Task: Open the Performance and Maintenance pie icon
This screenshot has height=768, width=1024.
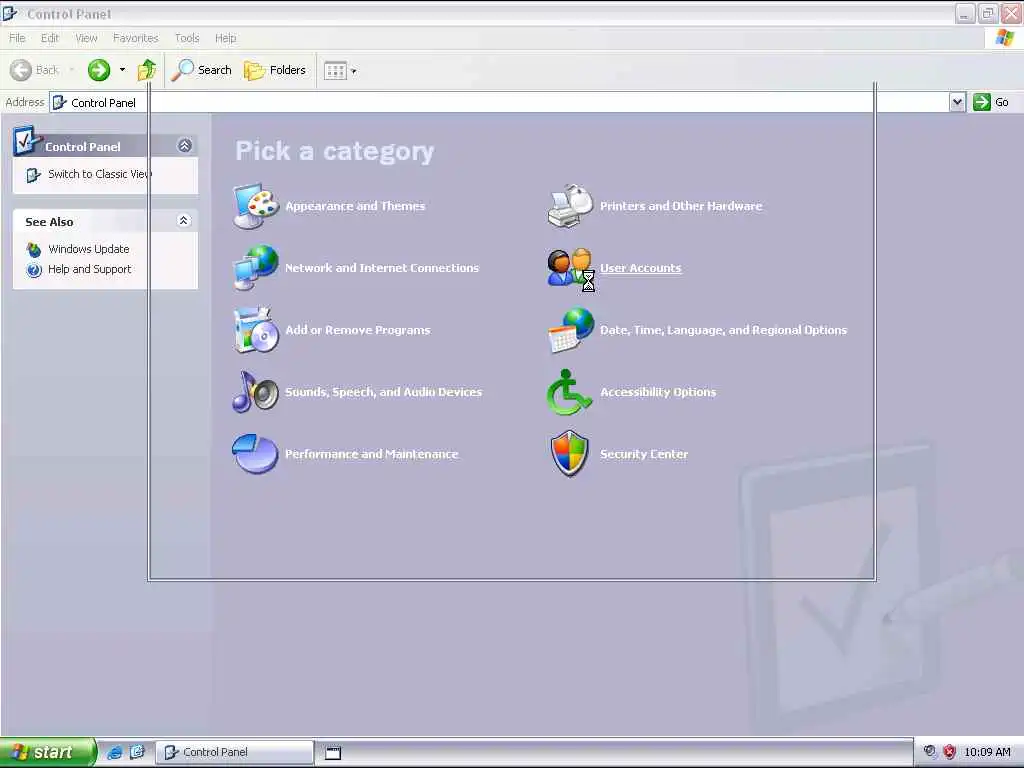Action: coord(255,454)
